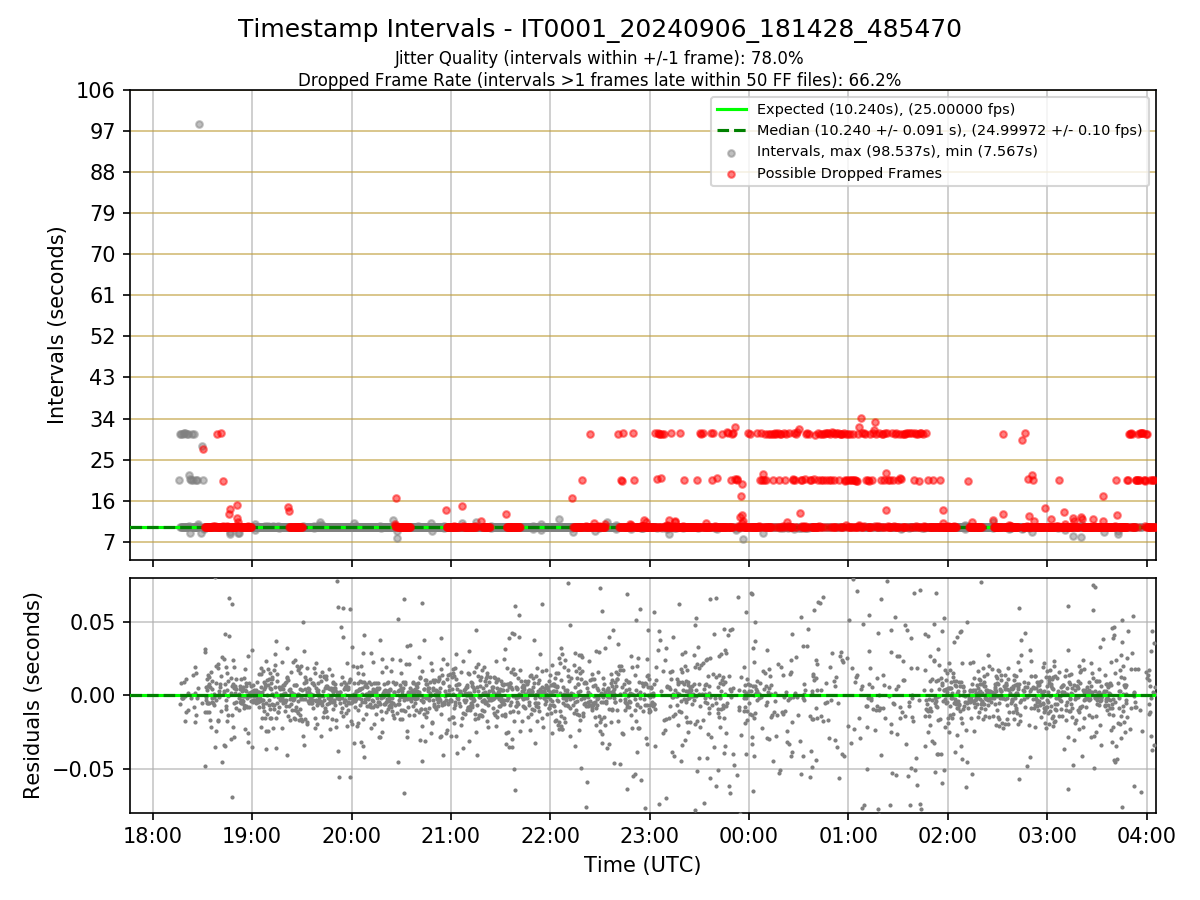Screen dimensions: 1200x900
Task: Click the red legend marker for Dropped Frames
Action: [731, 174]
